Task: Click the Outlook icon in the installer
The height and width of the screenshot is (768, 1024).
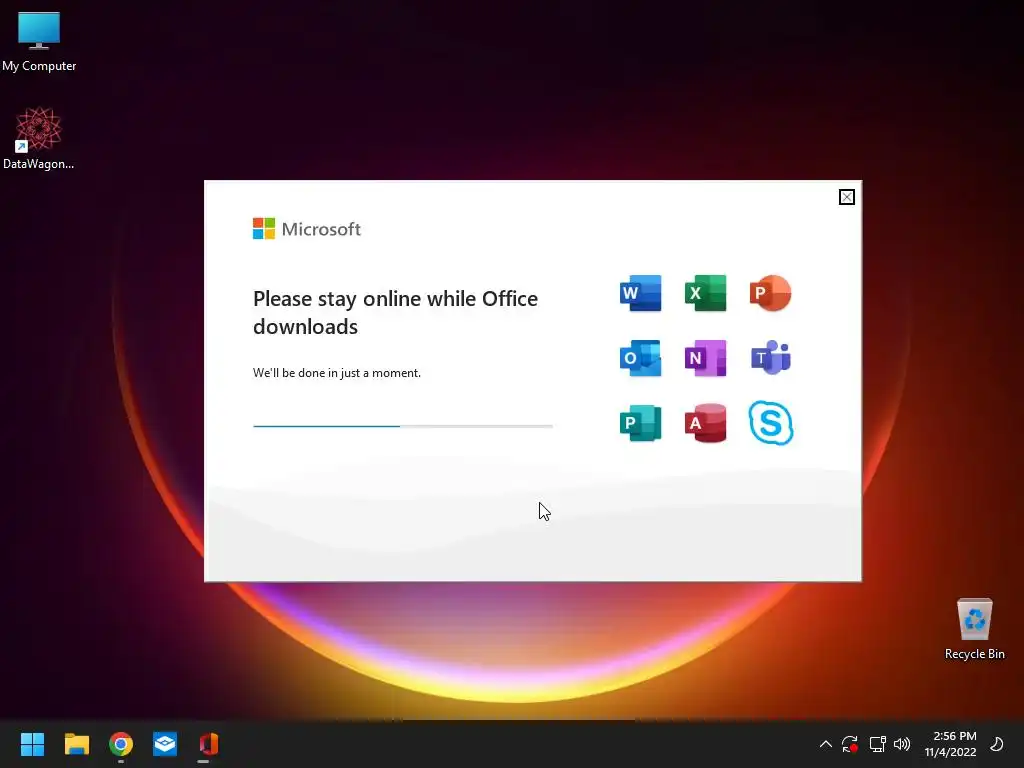Action: click(x=640, y=358)
